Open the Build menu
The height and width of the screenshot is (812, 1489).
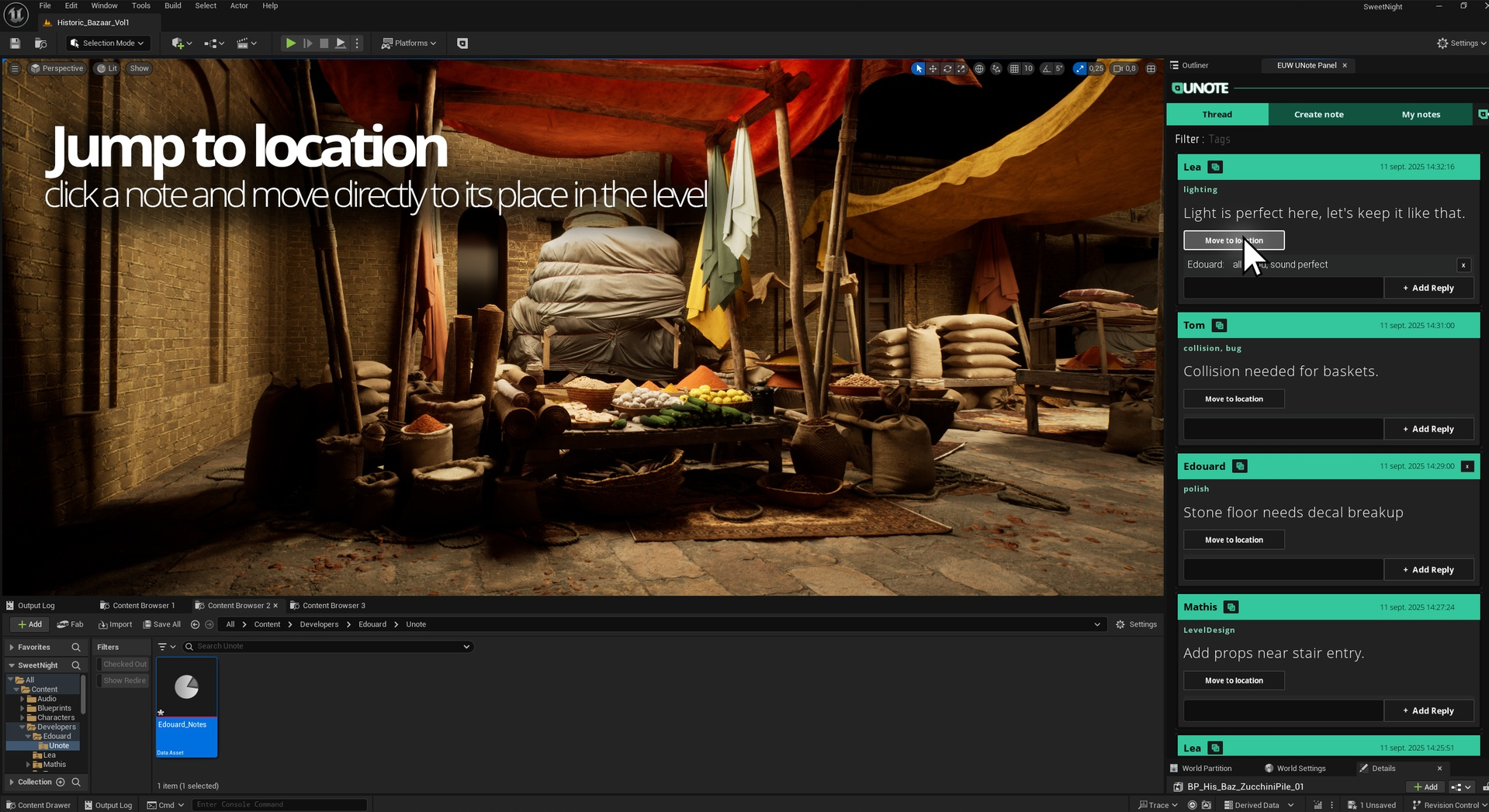click(172, 5)
